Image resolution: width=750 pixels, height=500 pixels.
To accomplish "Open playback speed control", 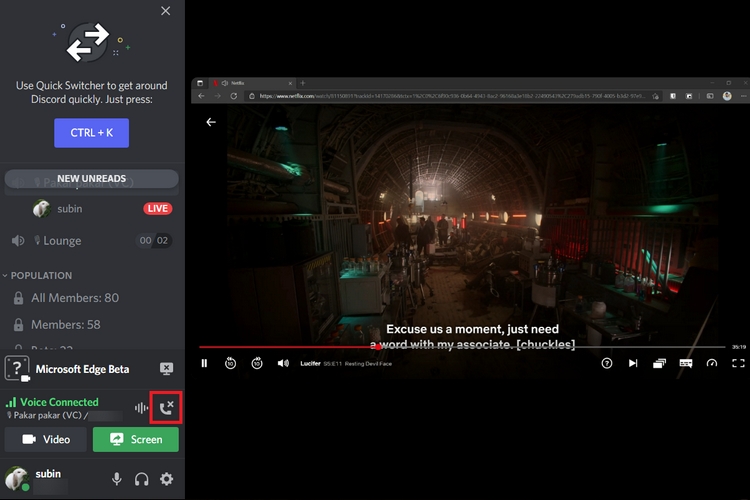I will pos(712,363).
